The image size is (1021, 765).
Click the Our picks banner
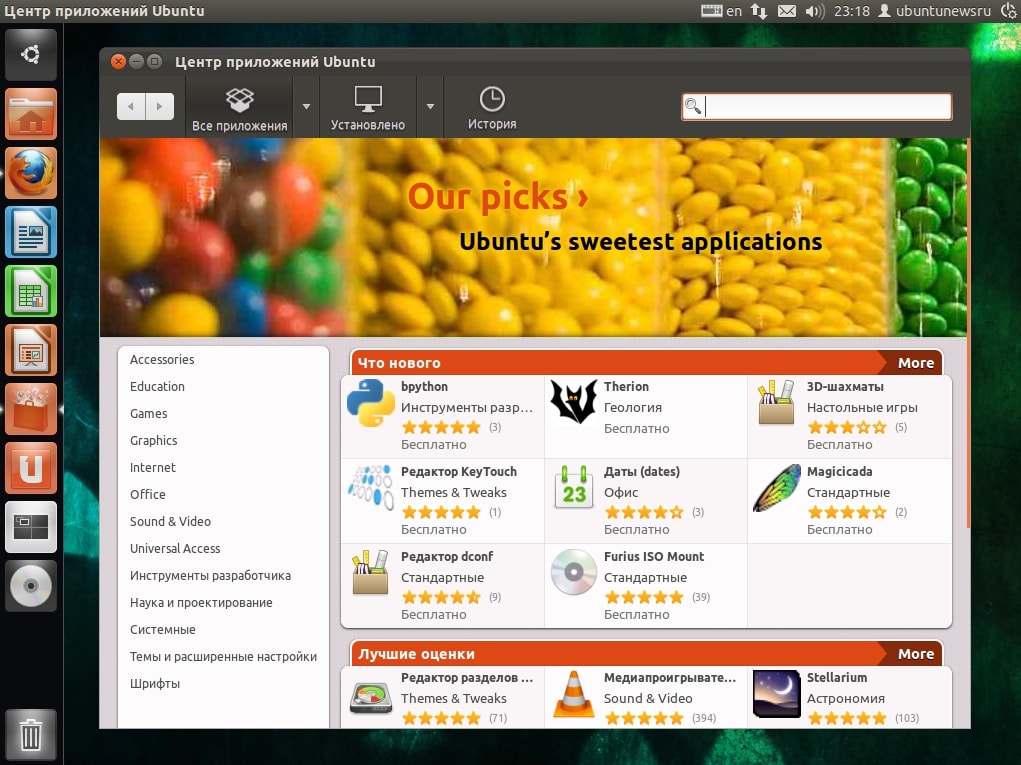click(x=533, y=237)
